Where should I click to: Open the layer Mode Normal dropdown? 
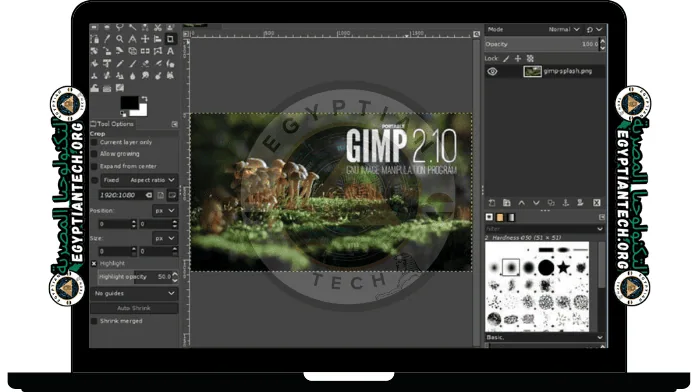pos(564,29)
